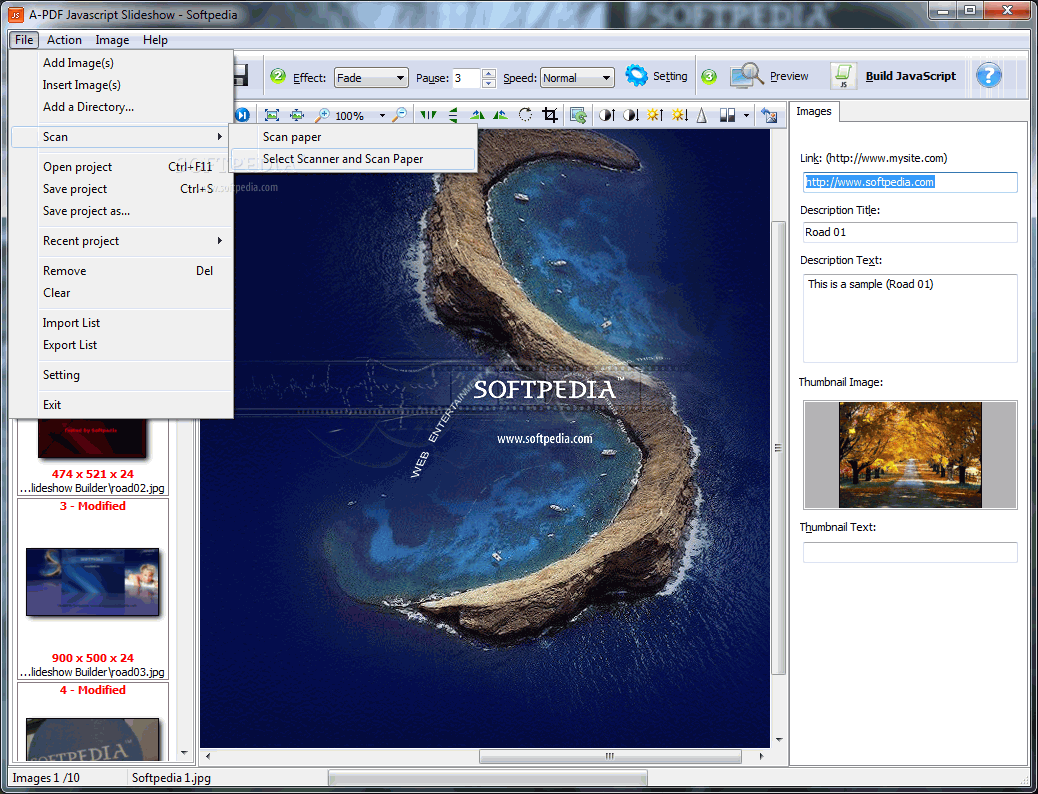
Task: Flip image horizontally with mirror icon
Action: click(428, 115)
